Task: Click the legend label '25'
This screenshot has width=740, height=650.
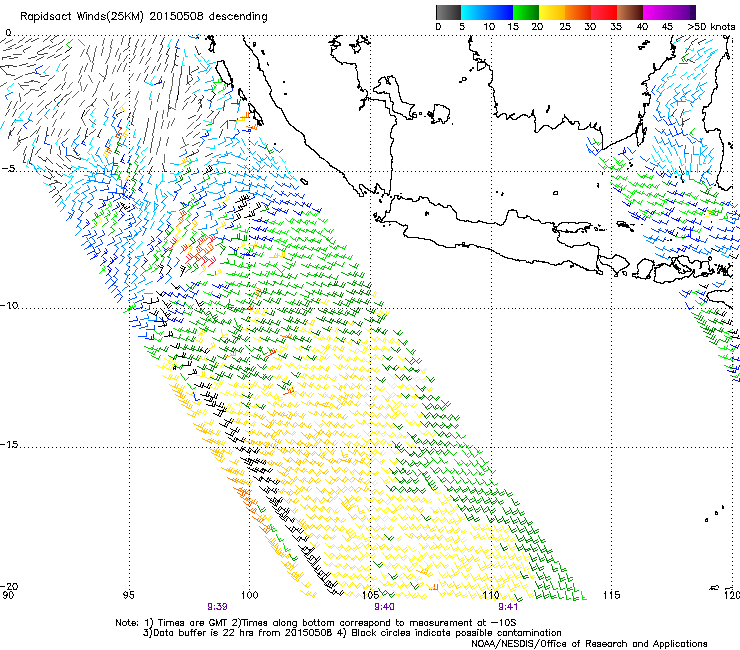Action: [565, 27]
